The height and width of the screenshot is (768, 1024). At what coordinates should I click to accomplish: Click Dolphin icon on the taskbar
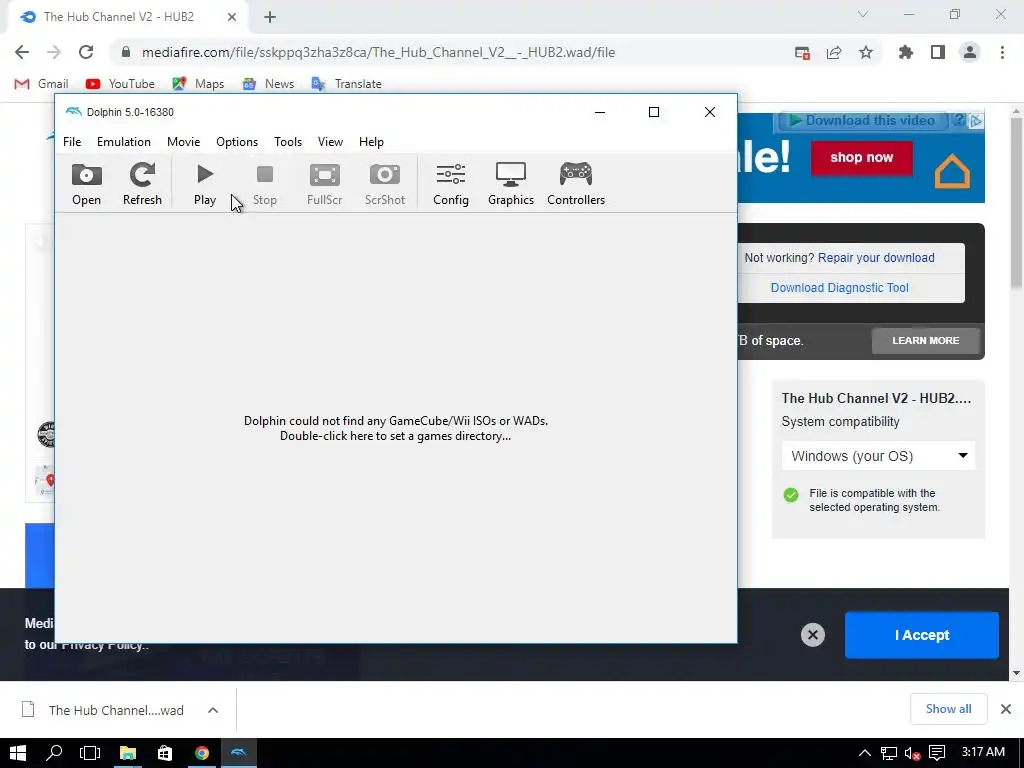239,753
